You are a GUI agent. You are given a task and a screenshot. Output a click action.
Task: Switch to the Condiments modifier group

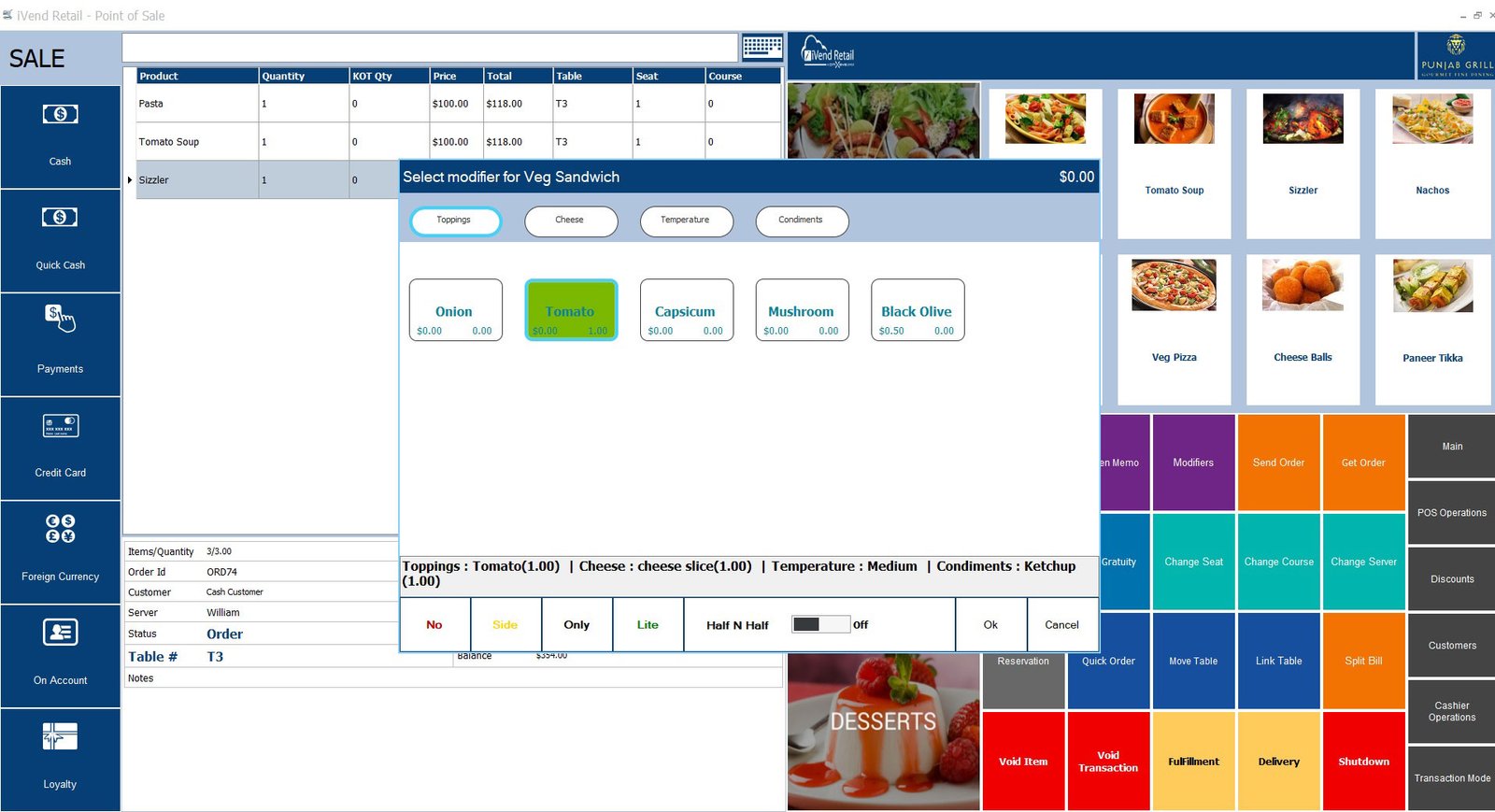point(802,221)
